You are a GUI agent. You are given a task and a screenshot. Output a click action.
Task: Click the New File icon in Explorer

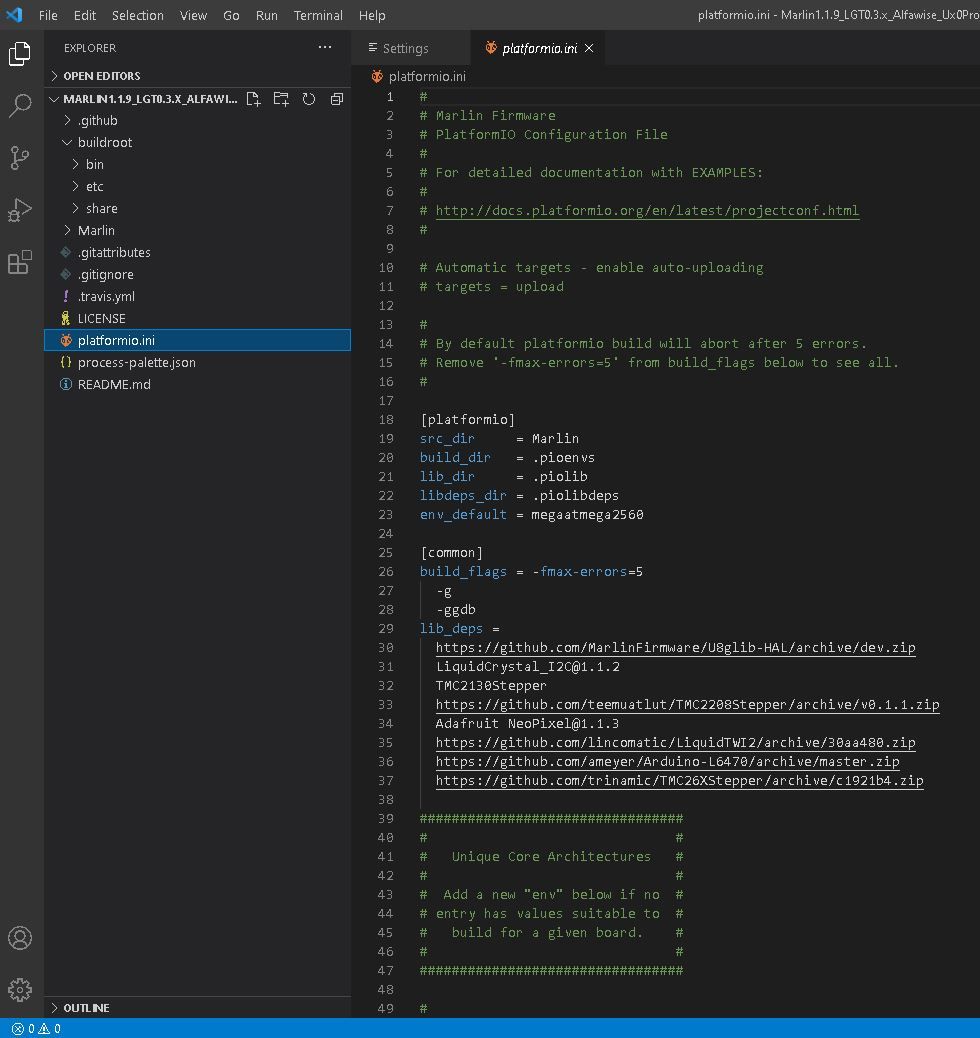pos(253,99)
